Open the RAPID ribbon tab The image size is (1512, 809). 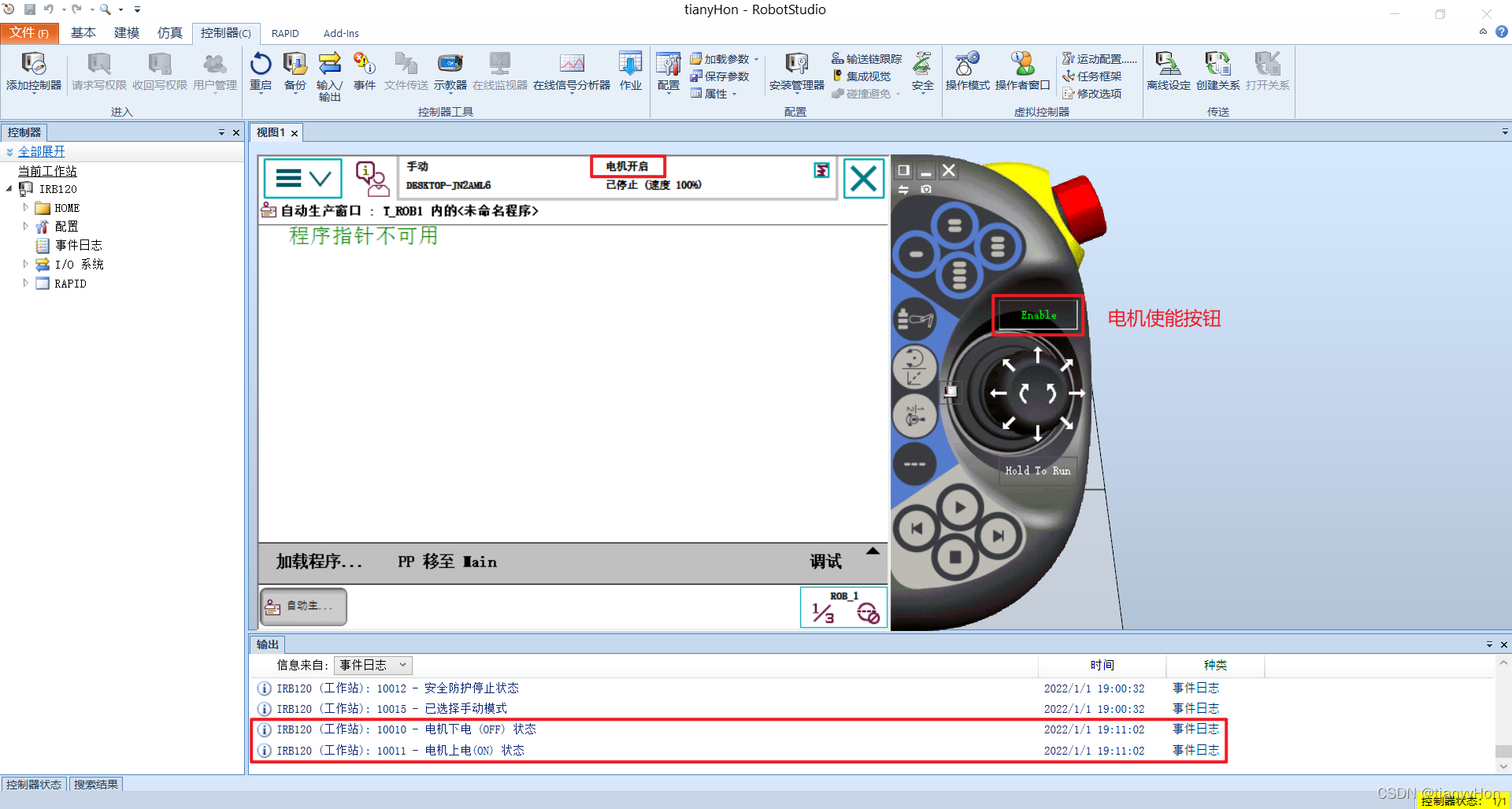coord(285,33)
